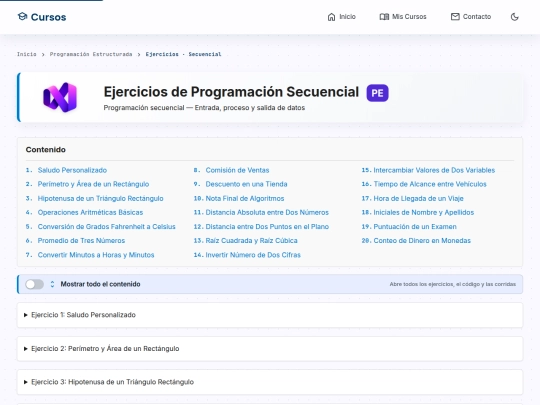Open Puntuación de un Examen link
This screenshot has height=405, width=540.
[415, 227]
